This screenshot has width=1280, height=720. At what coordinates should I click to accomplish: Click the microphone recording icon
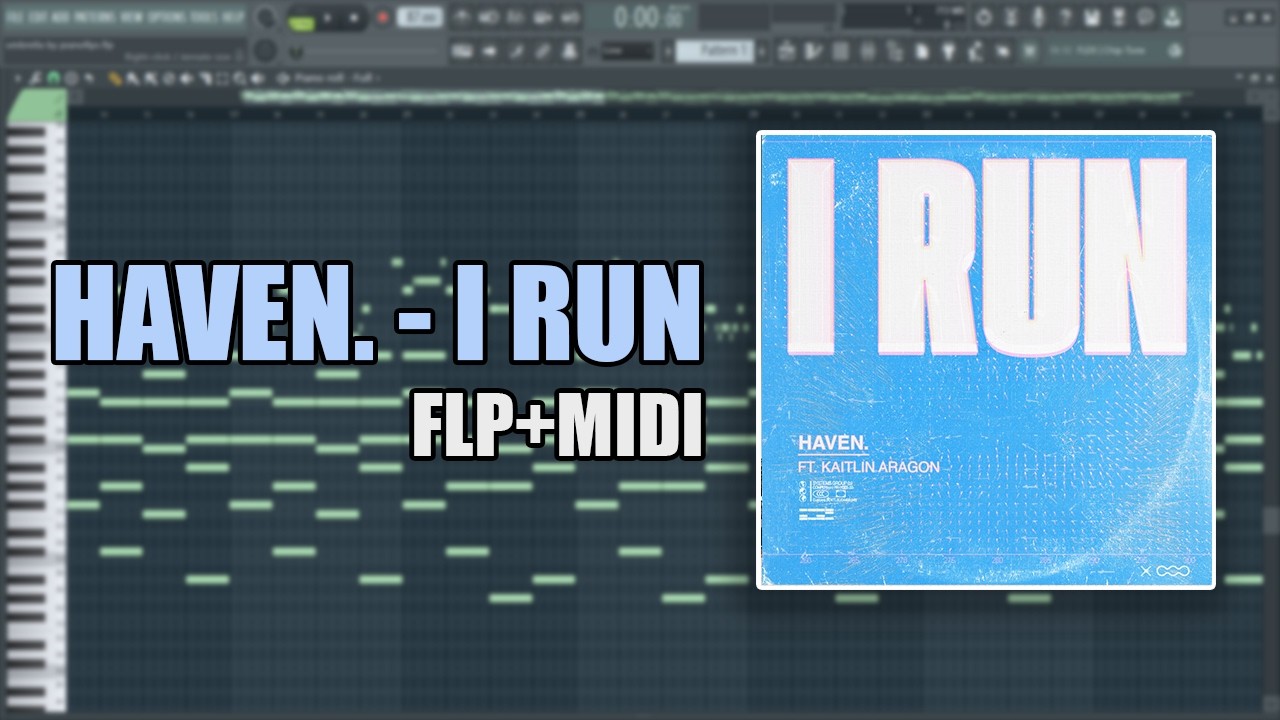tap(1038, 17)
